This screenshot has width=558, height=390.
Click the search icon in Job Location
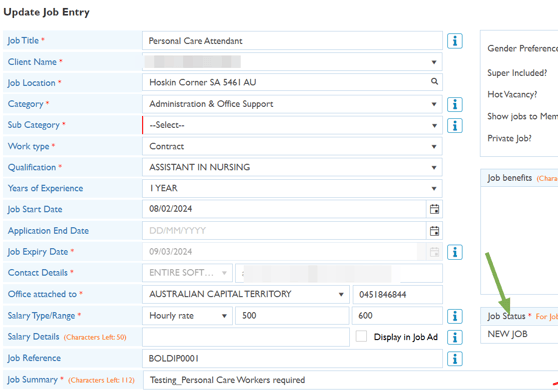pyautogui.click(x=434, y=81)
